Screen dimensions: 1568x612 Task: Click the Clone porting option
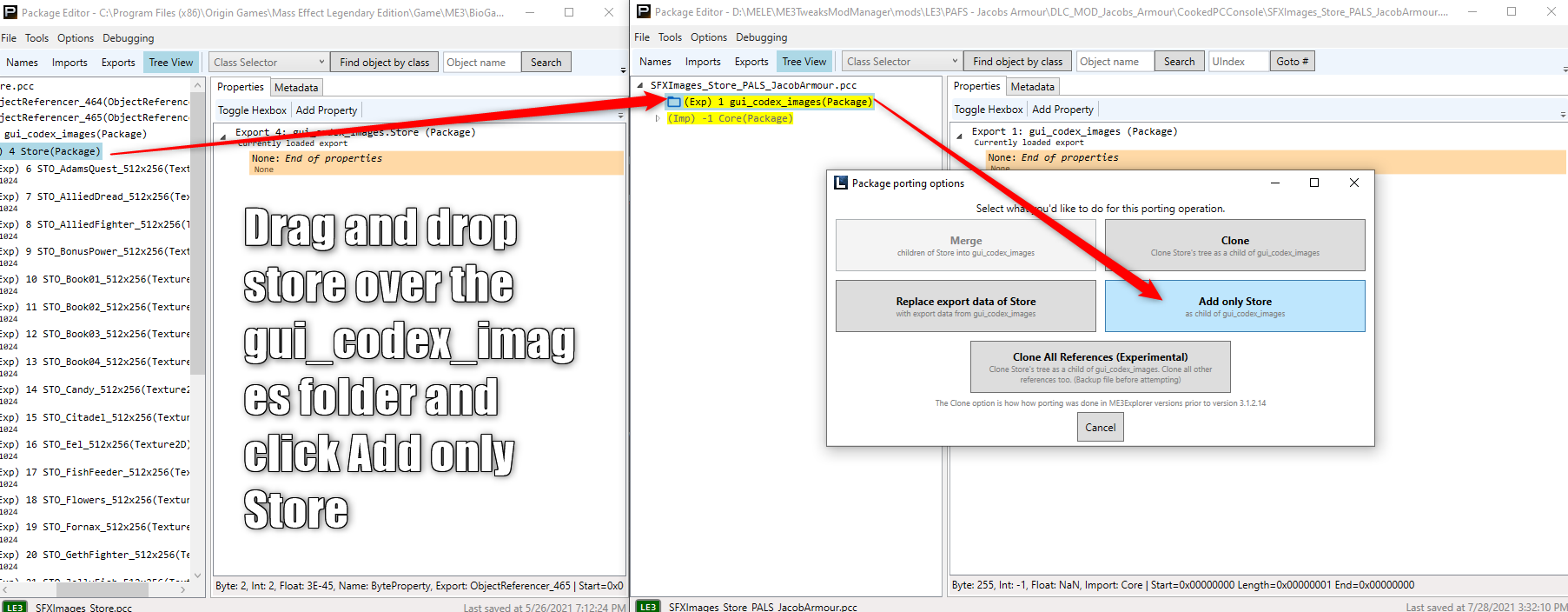[1234, 245]
